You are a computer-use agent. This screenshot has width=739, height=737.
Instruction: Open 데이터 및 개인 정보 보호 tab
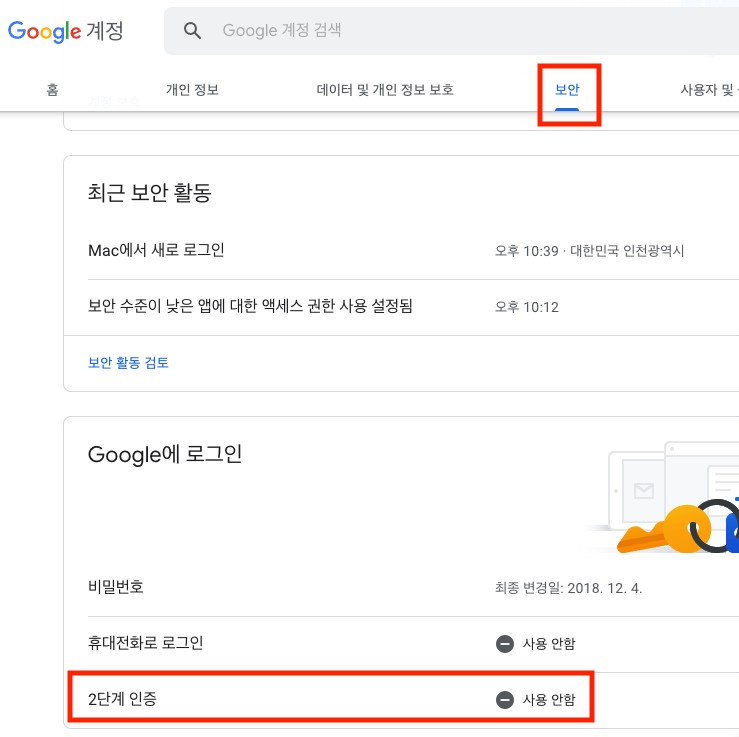point(385,90)
